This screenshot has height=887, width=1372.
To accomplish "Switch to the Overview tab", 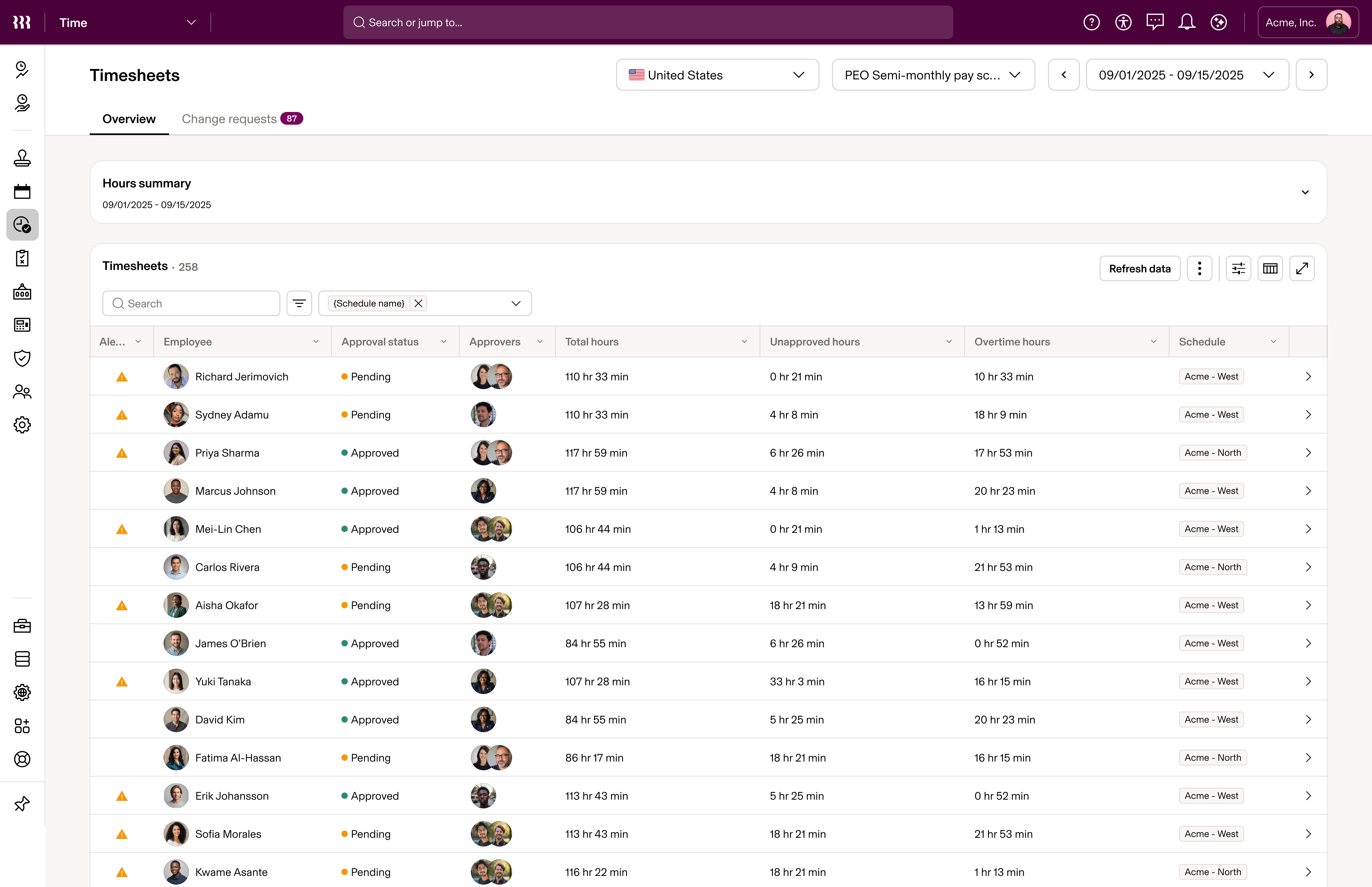I will coord(129,119).
